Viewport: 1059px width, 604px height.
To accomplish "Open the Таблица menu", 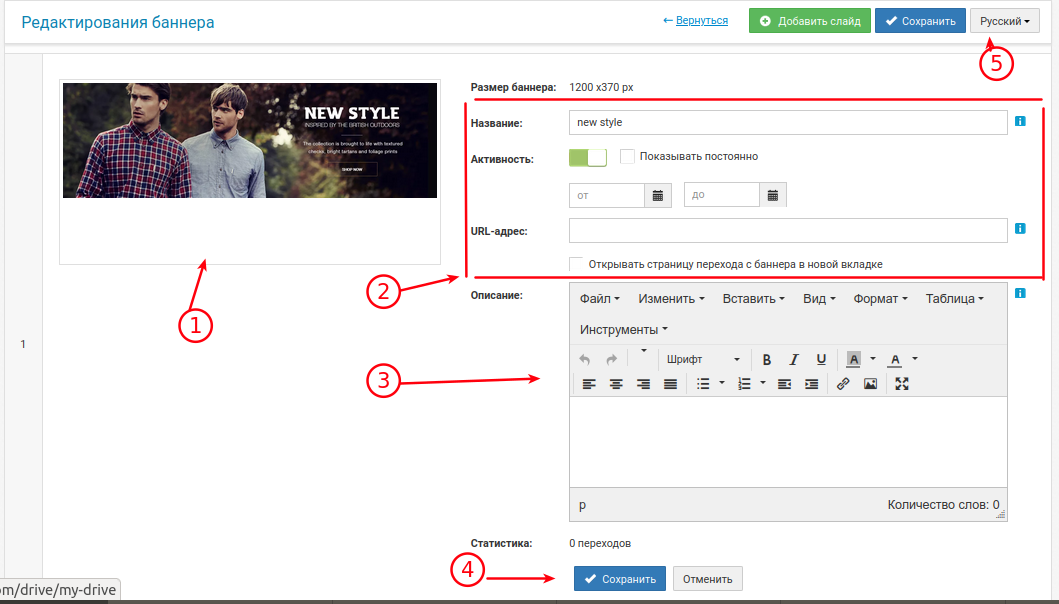I will coord(954,299).
